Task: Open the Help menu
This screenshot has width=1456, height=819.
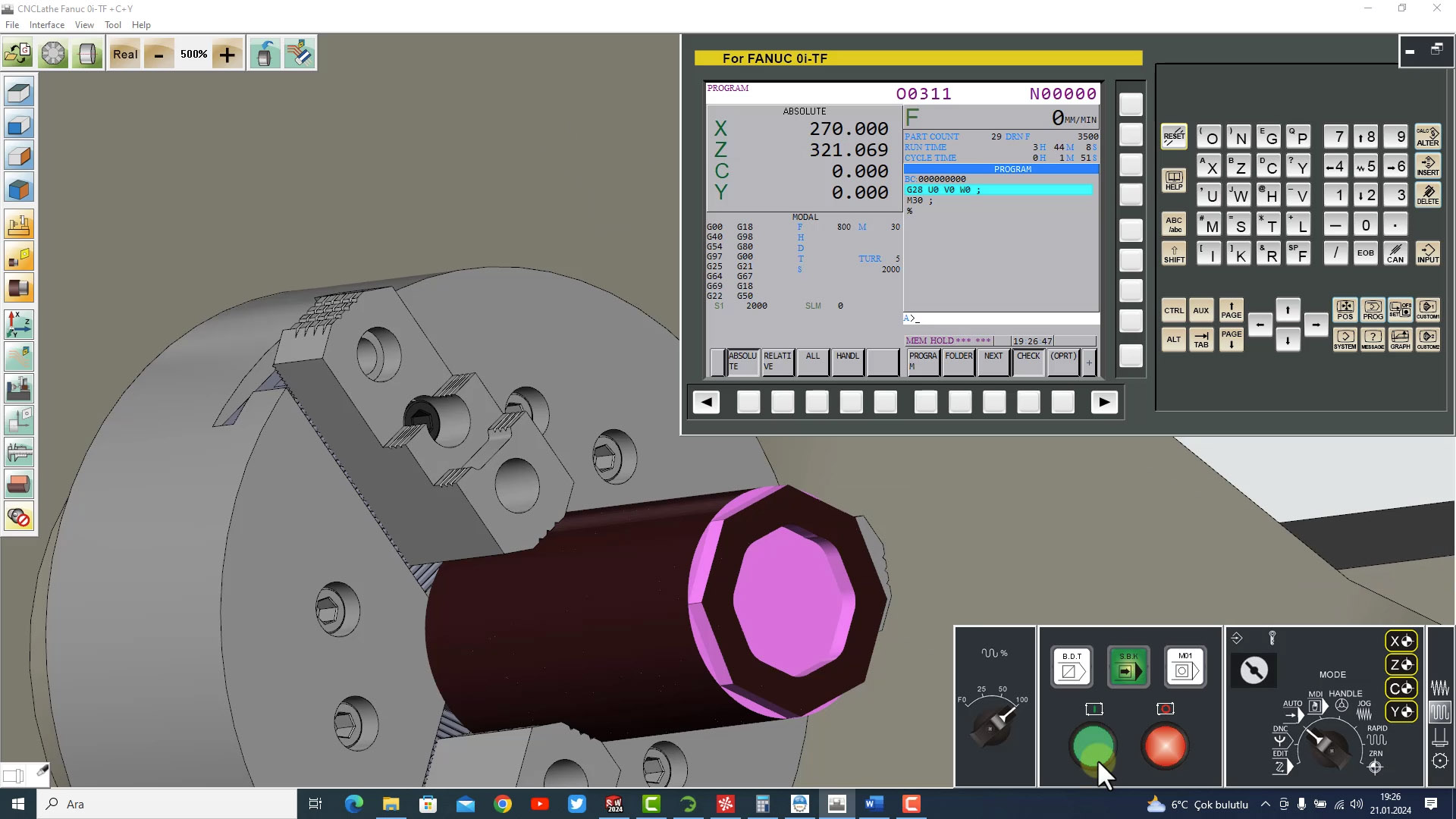Action: click(141, 25)
